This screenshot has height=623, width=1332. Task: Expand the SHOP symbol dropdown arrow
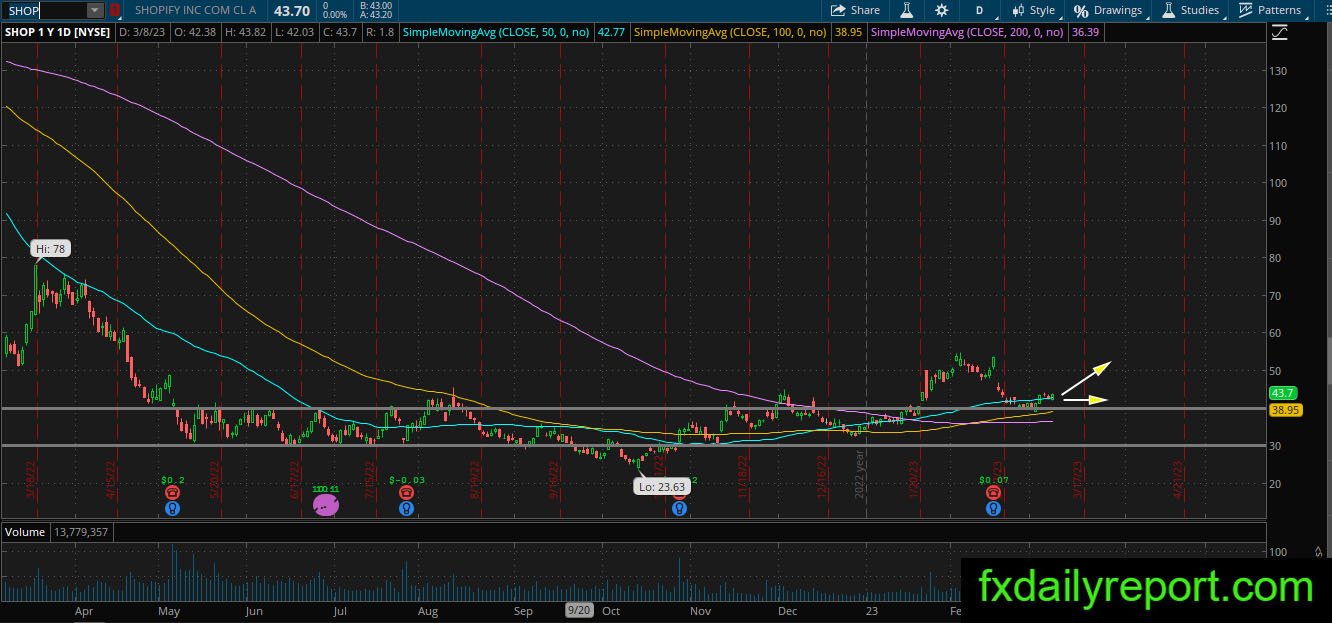coord(95,10)
